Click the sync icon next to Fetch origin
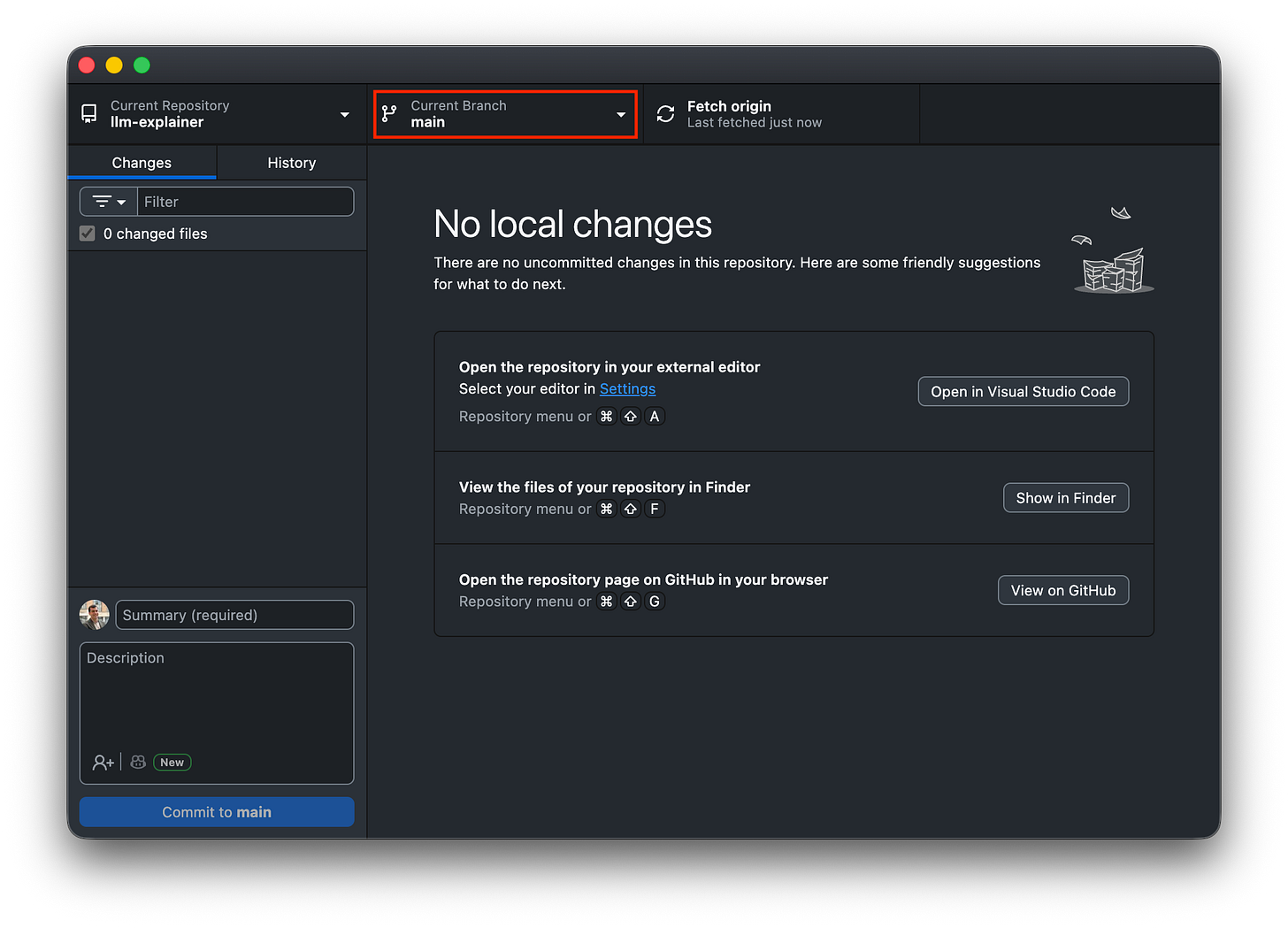The width and height of the screenshot is (1288, 928). [x=664, y=113]
